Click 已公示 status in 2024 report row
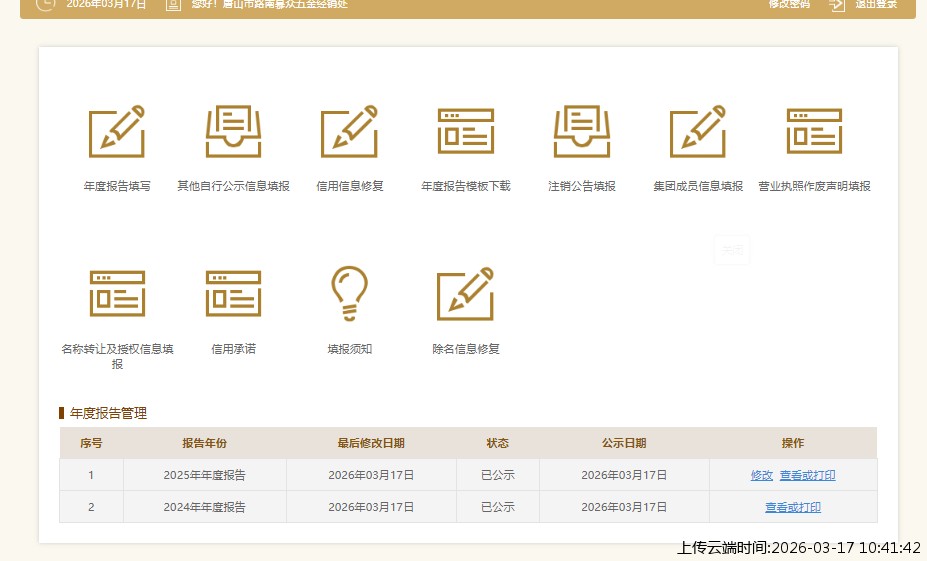The image size is (927, 561). [498, 507]
